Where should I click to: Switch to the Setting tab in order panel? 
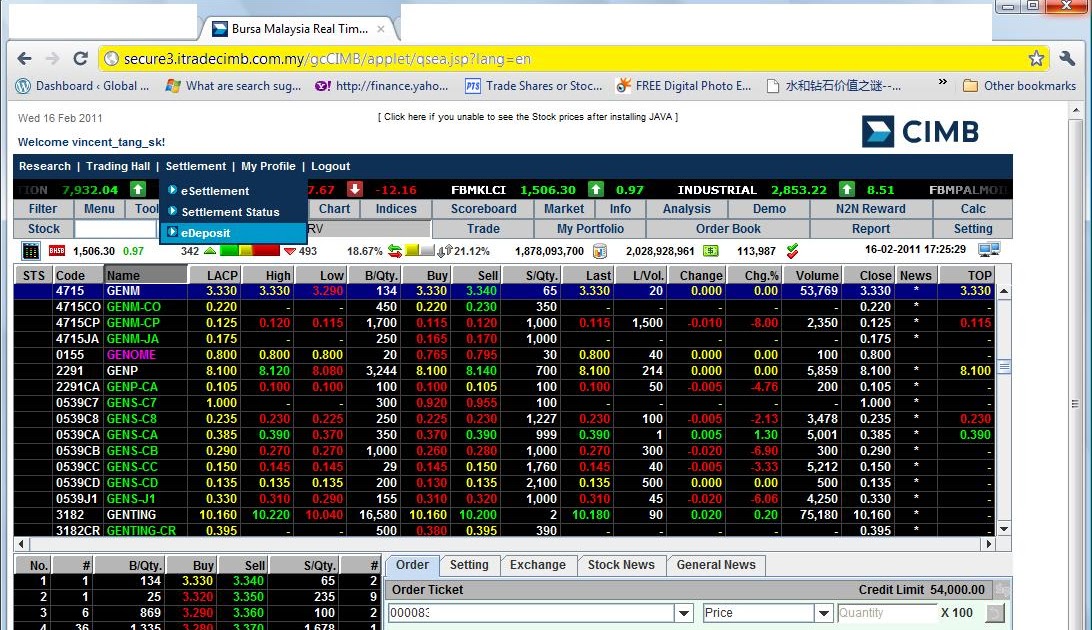pyautogui.click(x=469, y=565)
